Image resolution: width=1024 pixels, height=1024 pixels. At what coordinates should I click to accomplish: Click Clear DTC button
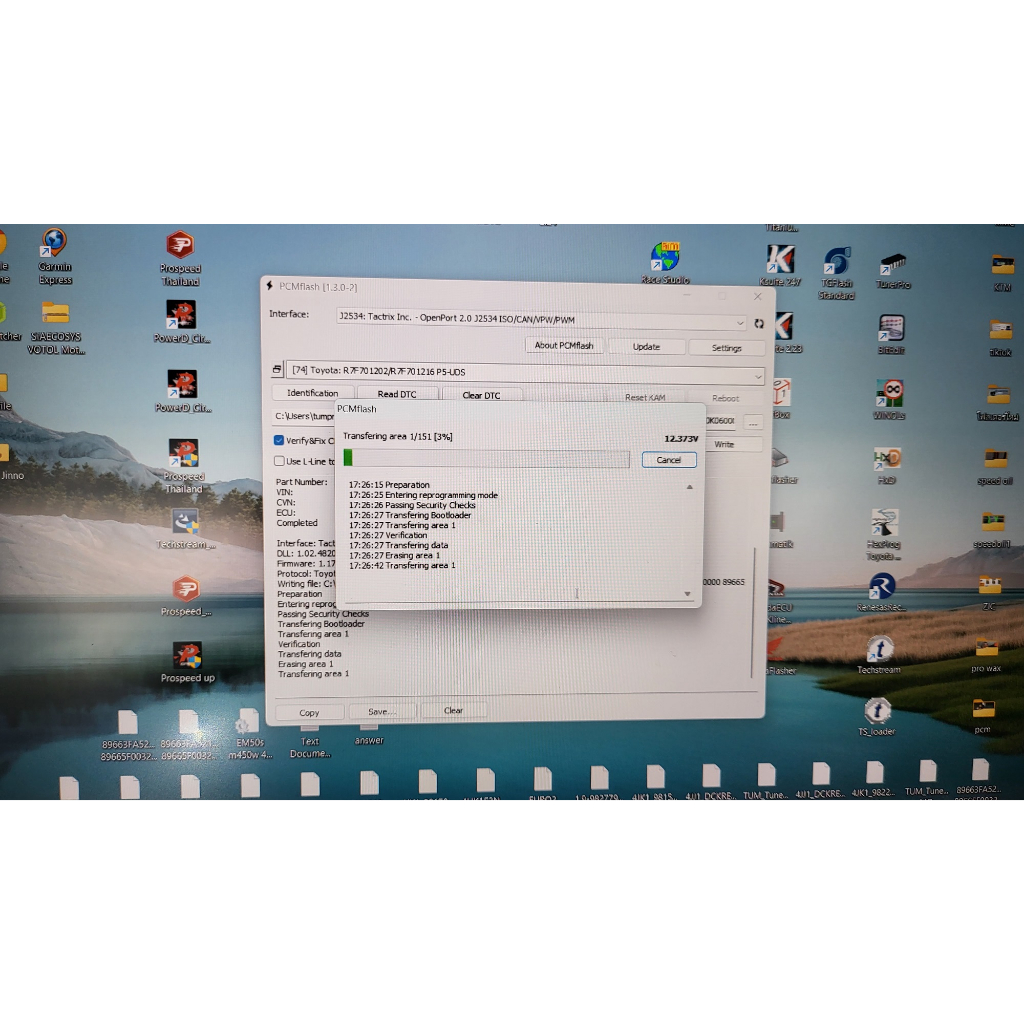[x=482, y=395]
